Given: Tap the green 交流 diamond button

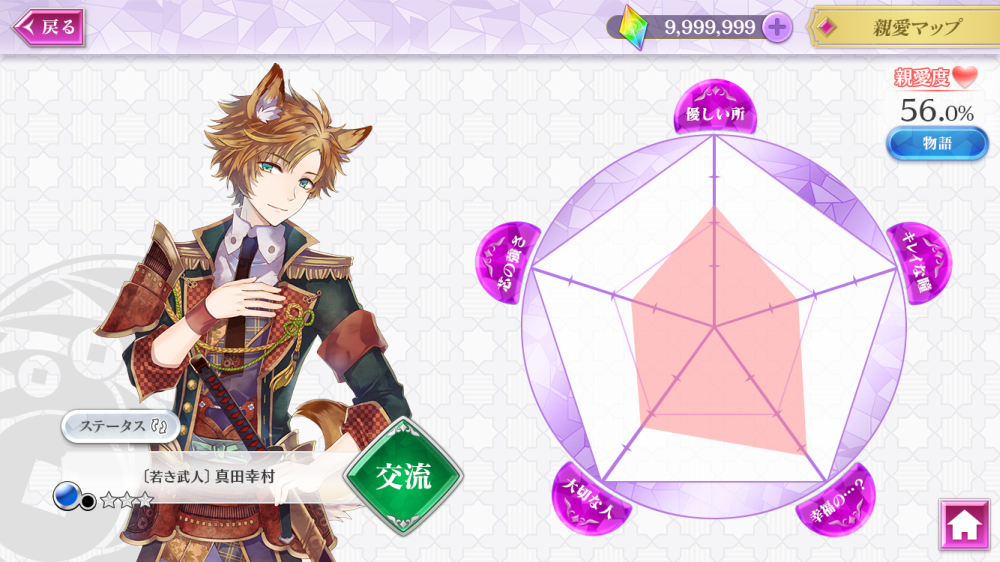Looking at the screenshot, I should (x=403, y=476).
